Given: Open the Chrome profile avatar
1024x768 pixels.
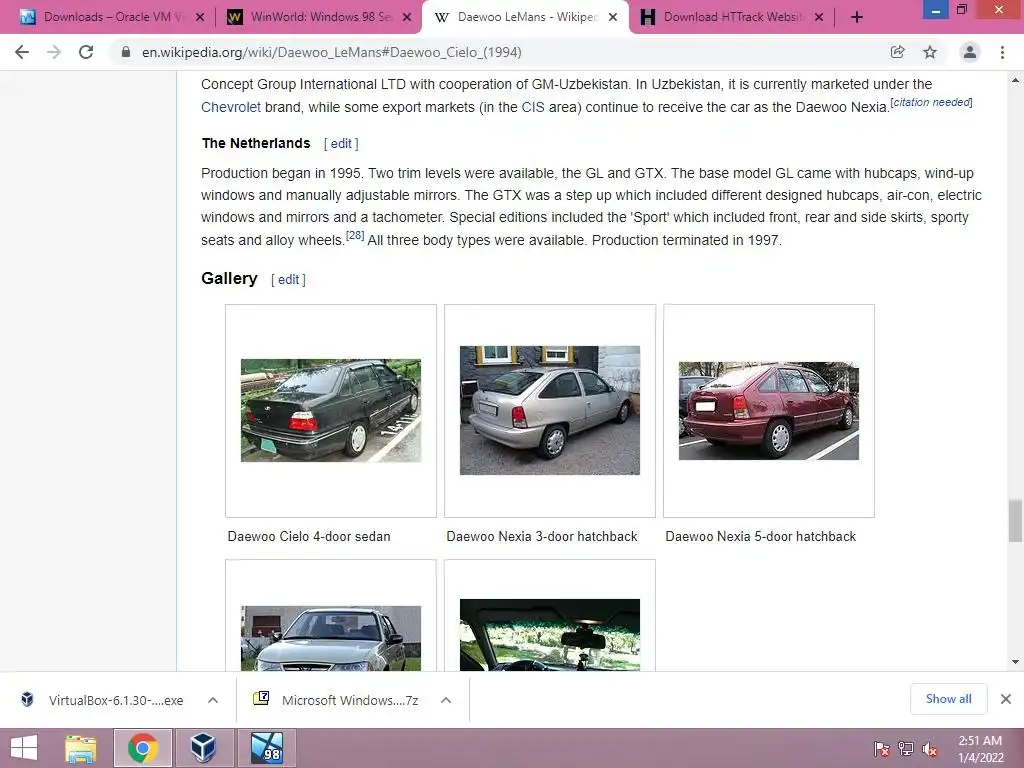Looking at the screenshot, I should pos(970,52).
